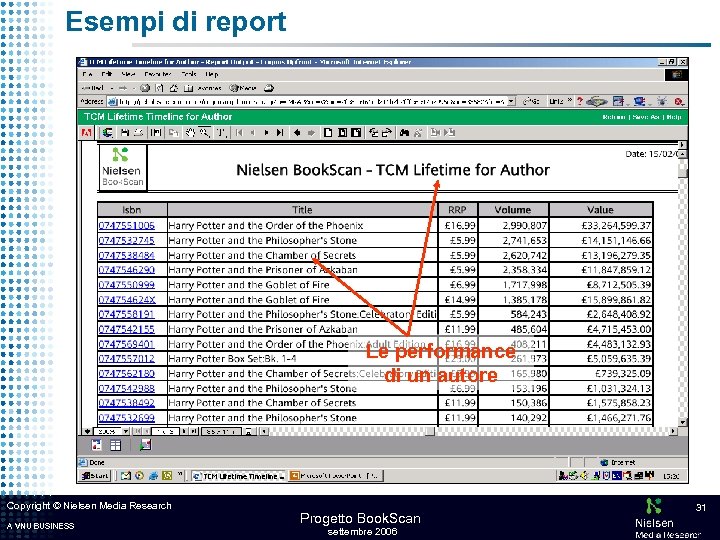Go to previous page of the report
Screen dimensions: 720x540
click(x=253, y=133)
